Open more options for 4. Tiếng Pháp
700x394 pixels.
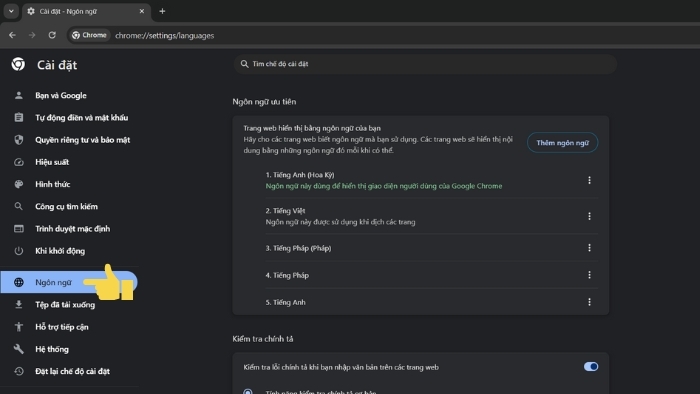(589, 275)
